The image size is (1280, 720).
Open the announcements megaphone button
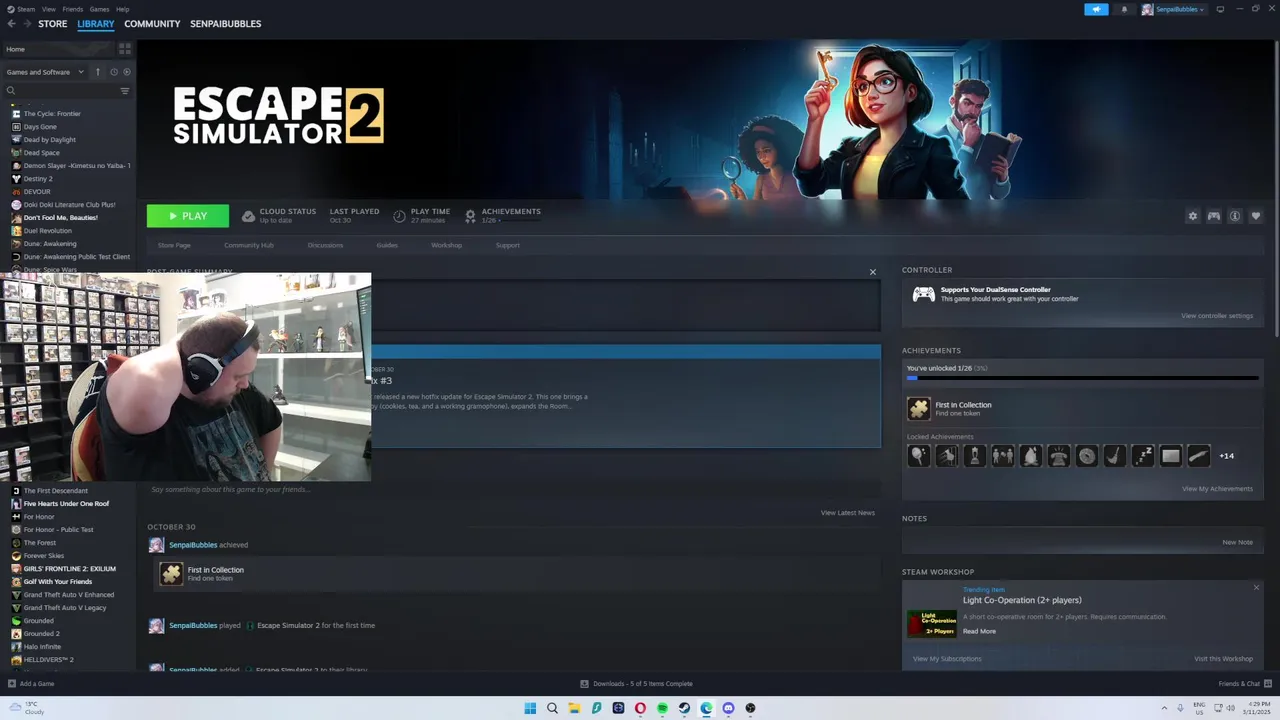click(1096, 9)
